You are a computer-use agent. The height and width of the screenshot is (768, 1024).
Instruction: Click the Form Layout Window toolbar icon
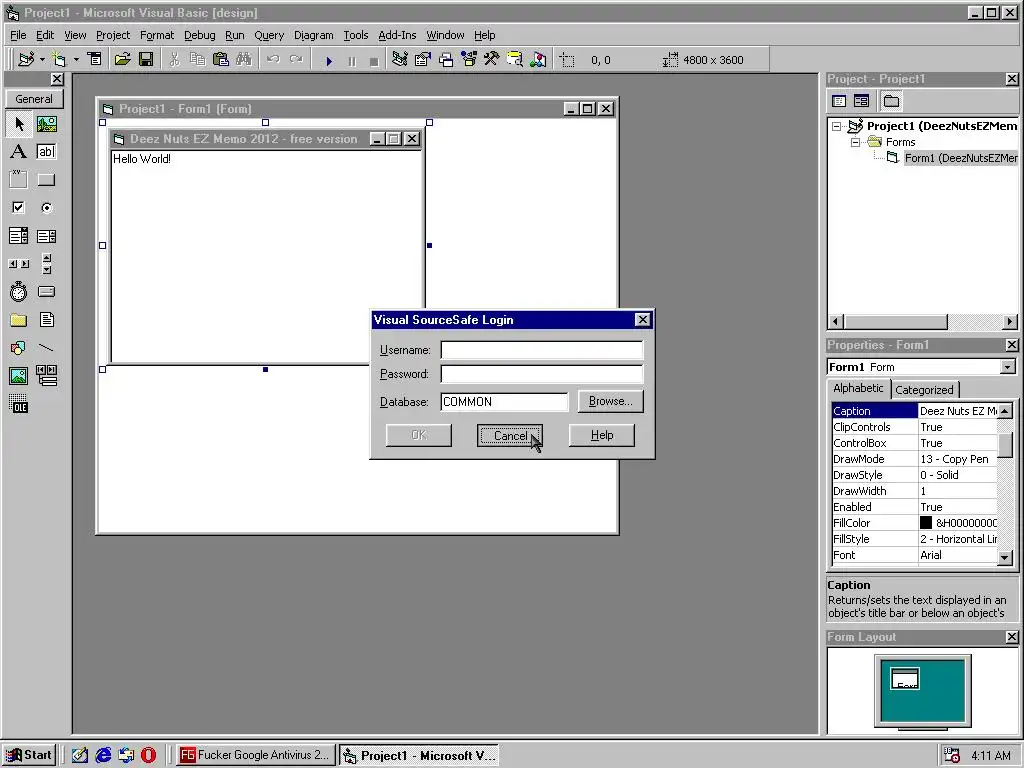[x=446, y=59]
